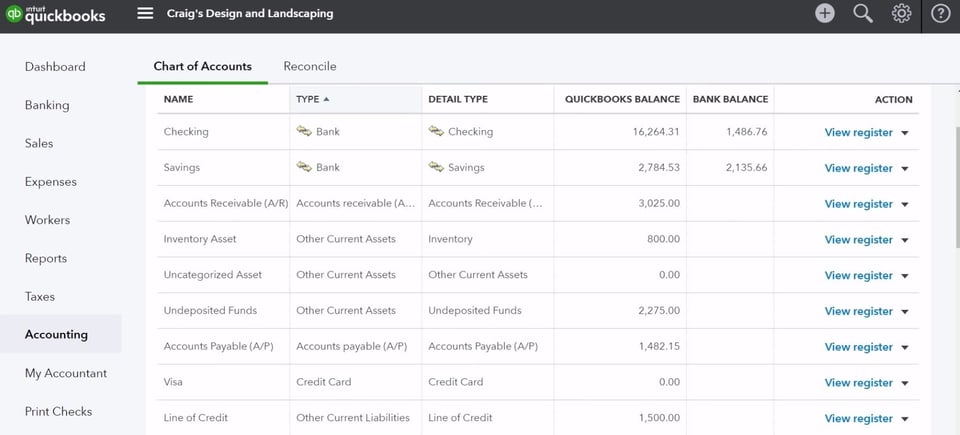The height and width of the screenshot is (435, 960).
Task: Open the help question mark icon
Action: click(940, 13)
